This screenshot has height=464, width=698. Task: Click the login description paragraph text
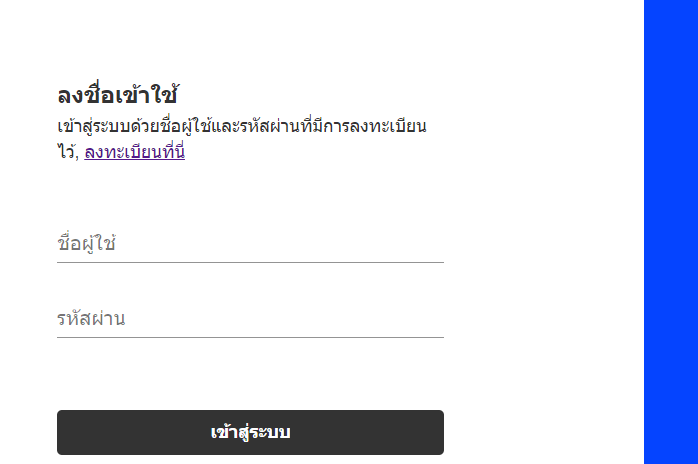coord(242,127)
